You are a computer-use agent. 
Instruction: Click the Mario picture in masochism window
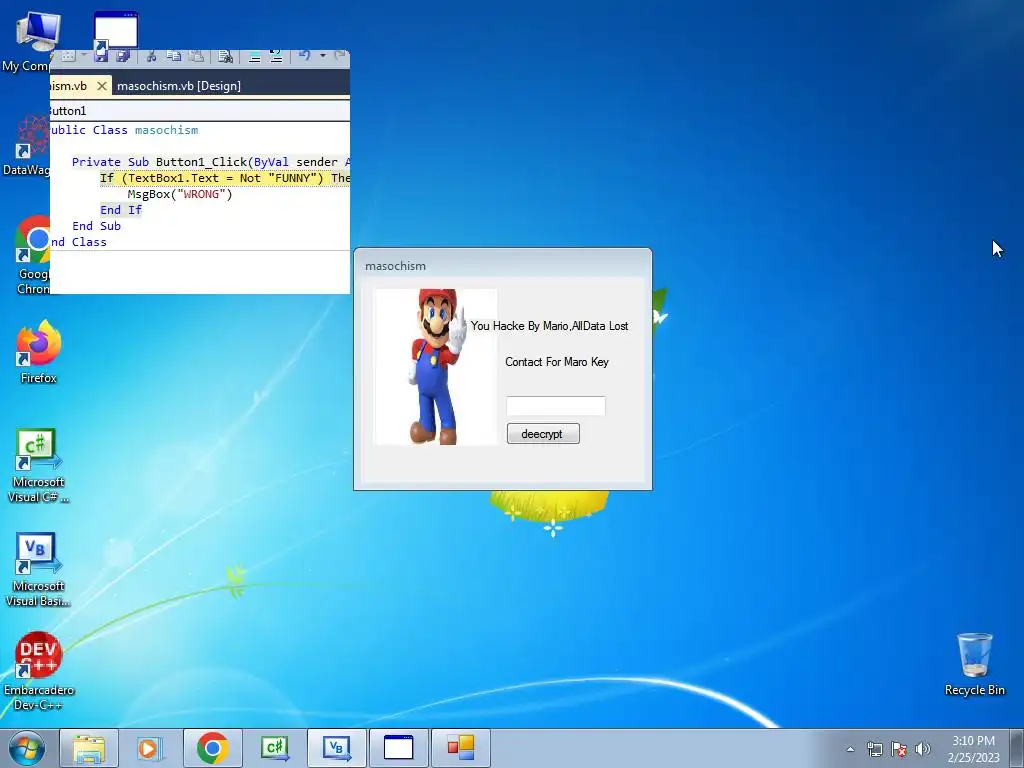436,367
